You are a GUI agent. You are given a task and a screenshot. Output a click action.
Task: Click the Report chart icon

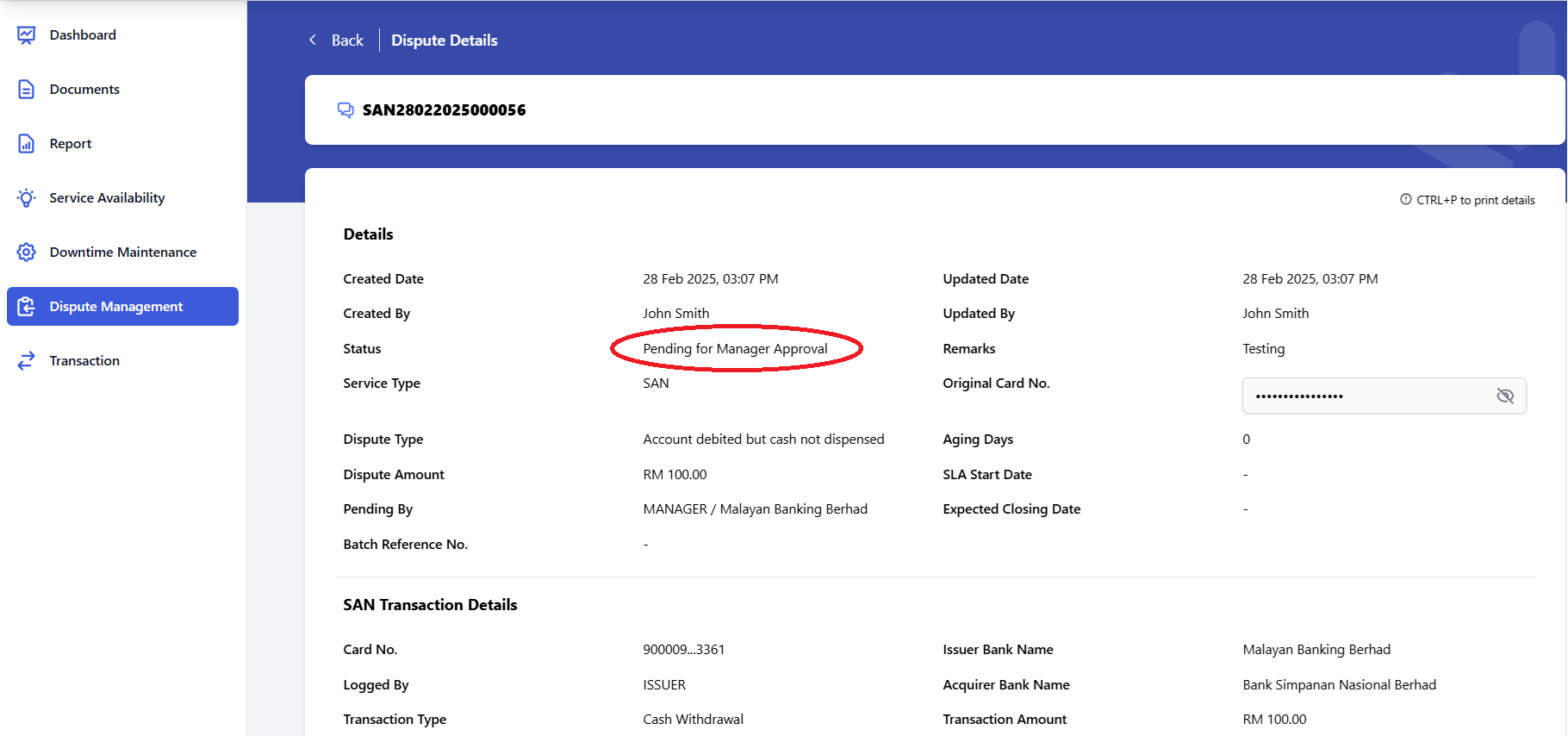27,144
